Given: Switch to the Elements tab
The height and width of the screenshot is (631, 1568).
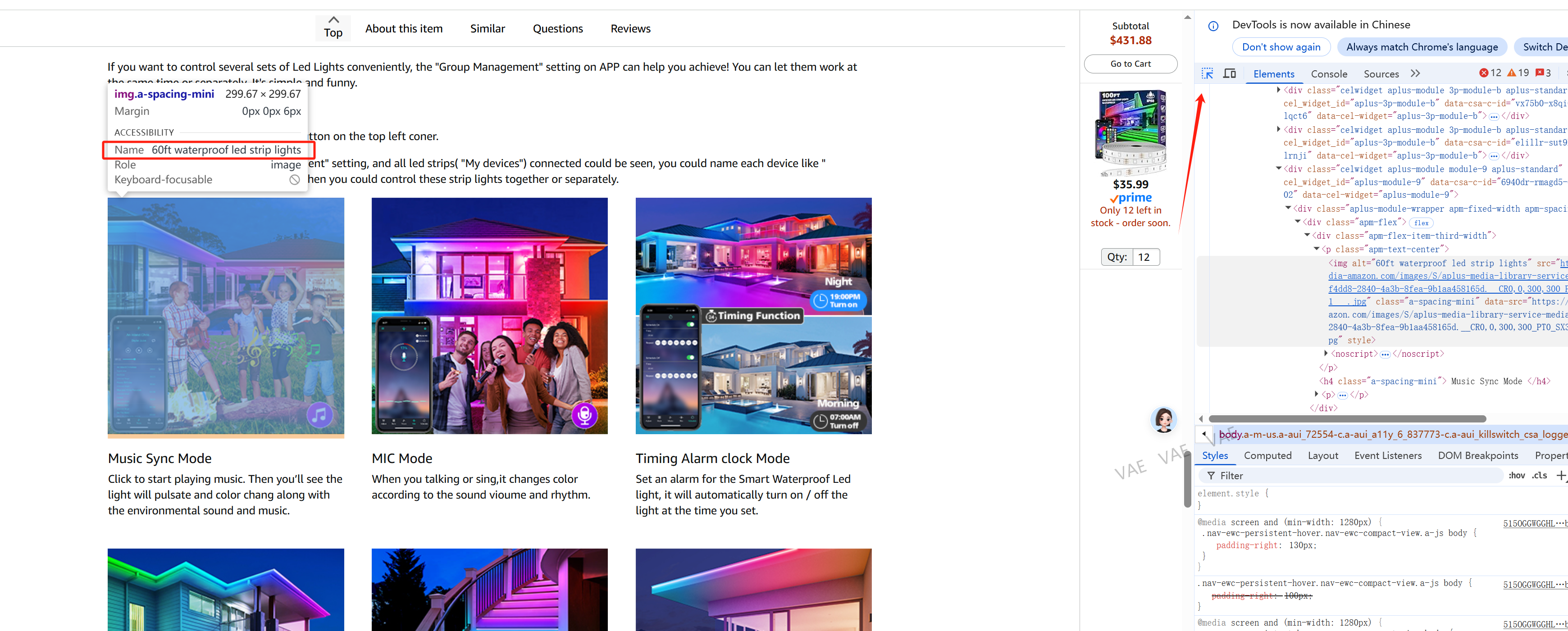Looking at the screenshot, I should (x=1273, y=73).
